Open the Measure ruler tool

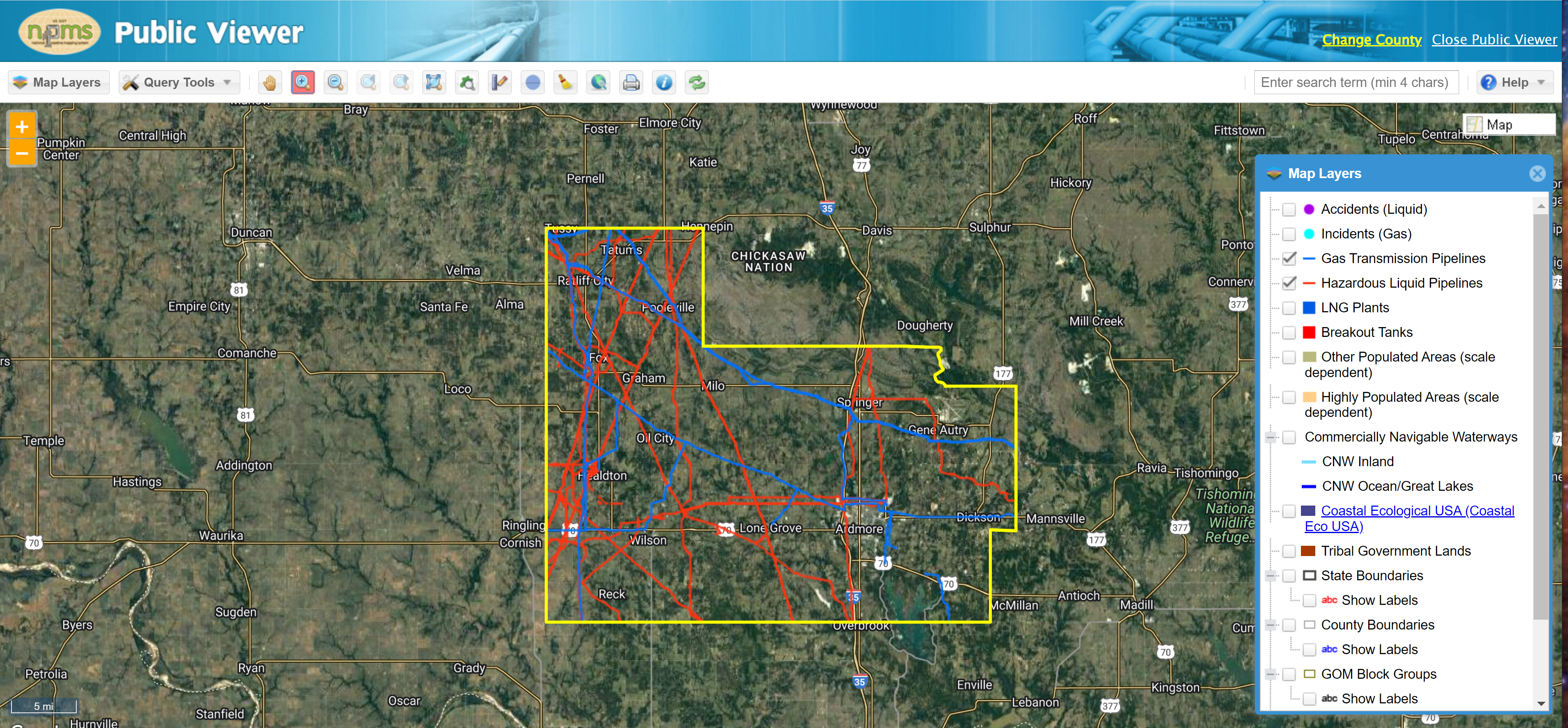pos(500,82)
